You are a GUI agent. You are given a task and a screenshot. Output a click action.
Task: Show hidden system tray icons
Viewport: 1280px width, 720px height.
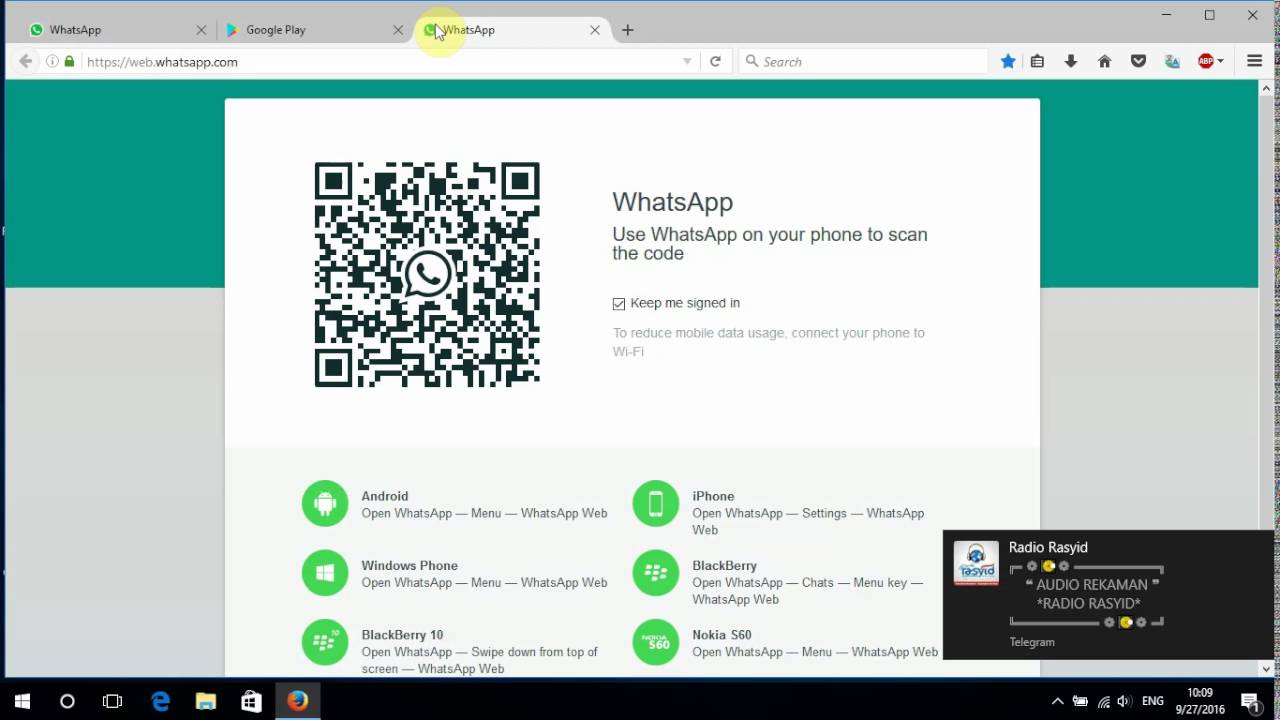coord(1057,702)
